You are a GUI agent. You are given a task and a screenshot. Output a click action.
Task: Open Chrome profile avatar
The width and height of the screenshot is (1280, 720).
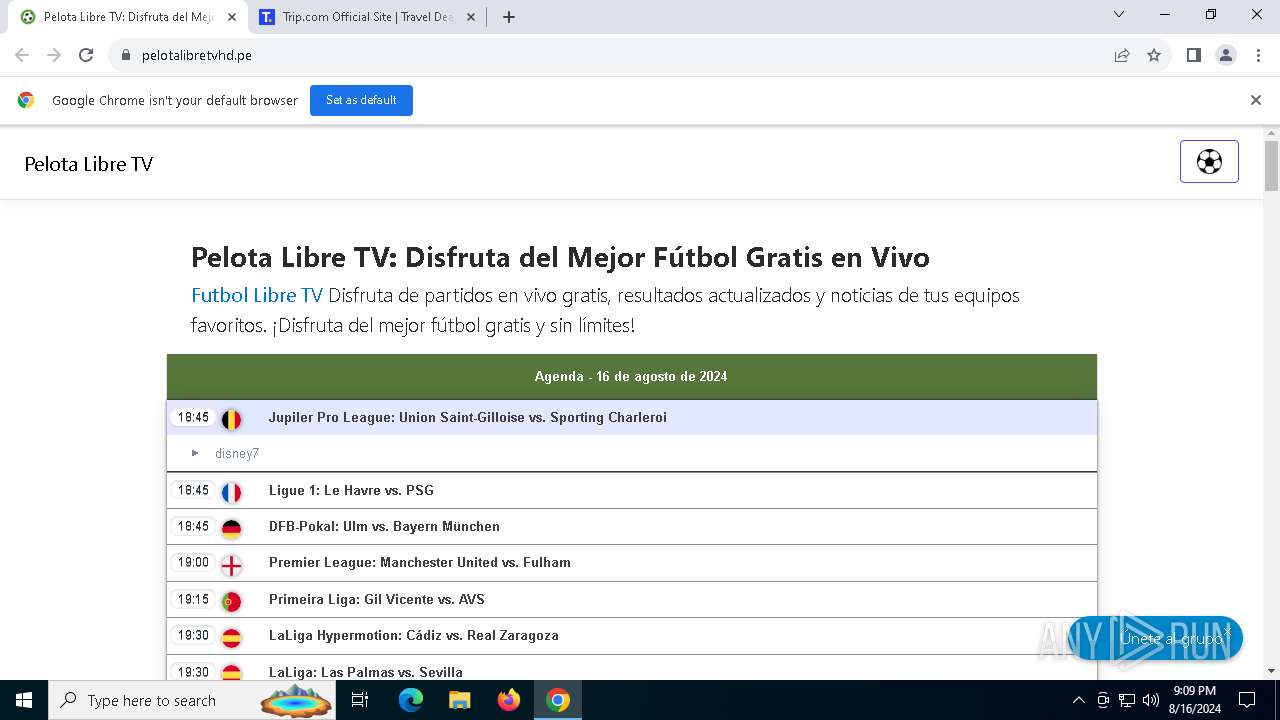[x=1226, y=55]
